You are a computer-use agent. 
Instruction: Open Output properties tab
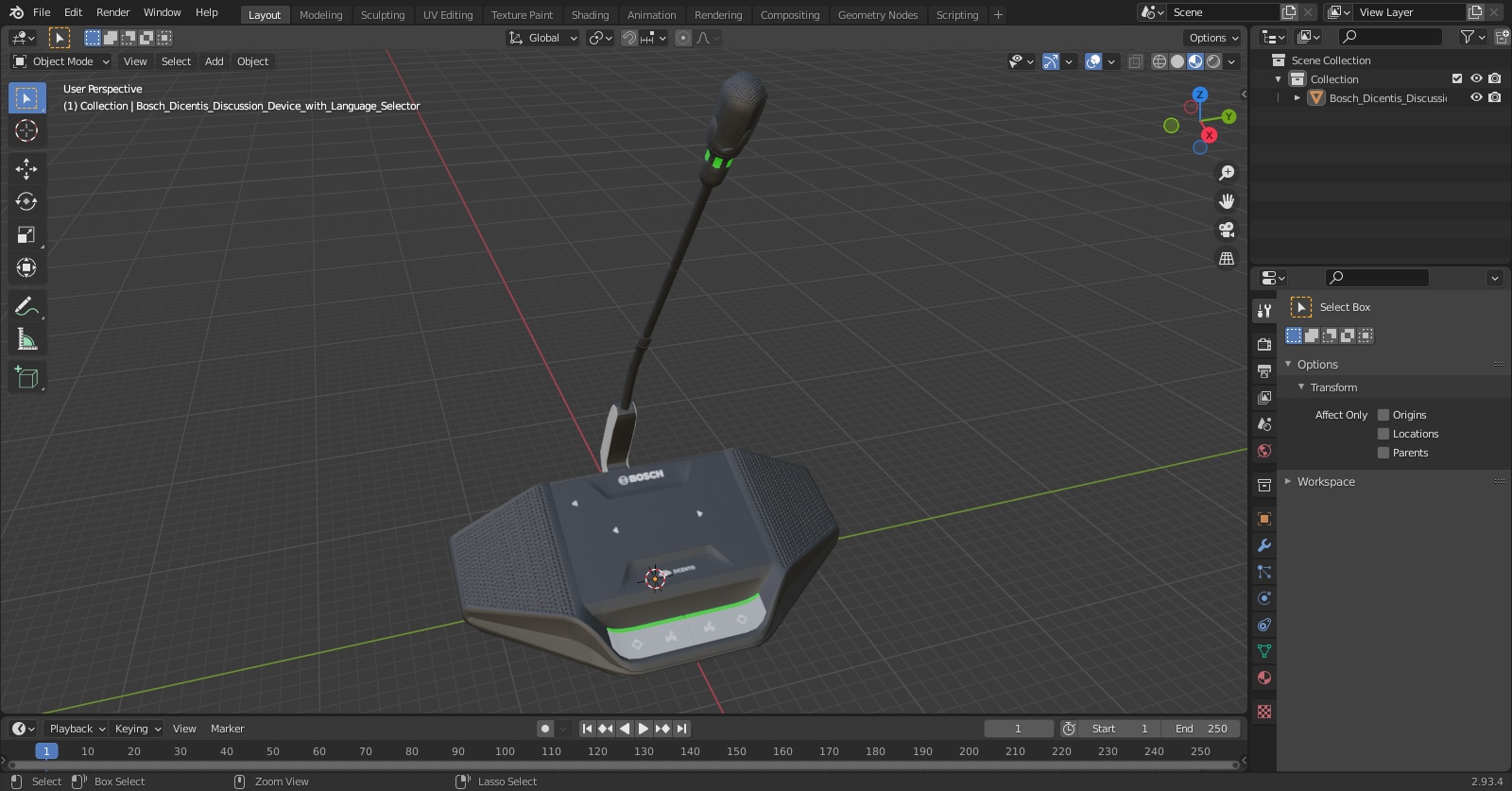coord(1264,370)
